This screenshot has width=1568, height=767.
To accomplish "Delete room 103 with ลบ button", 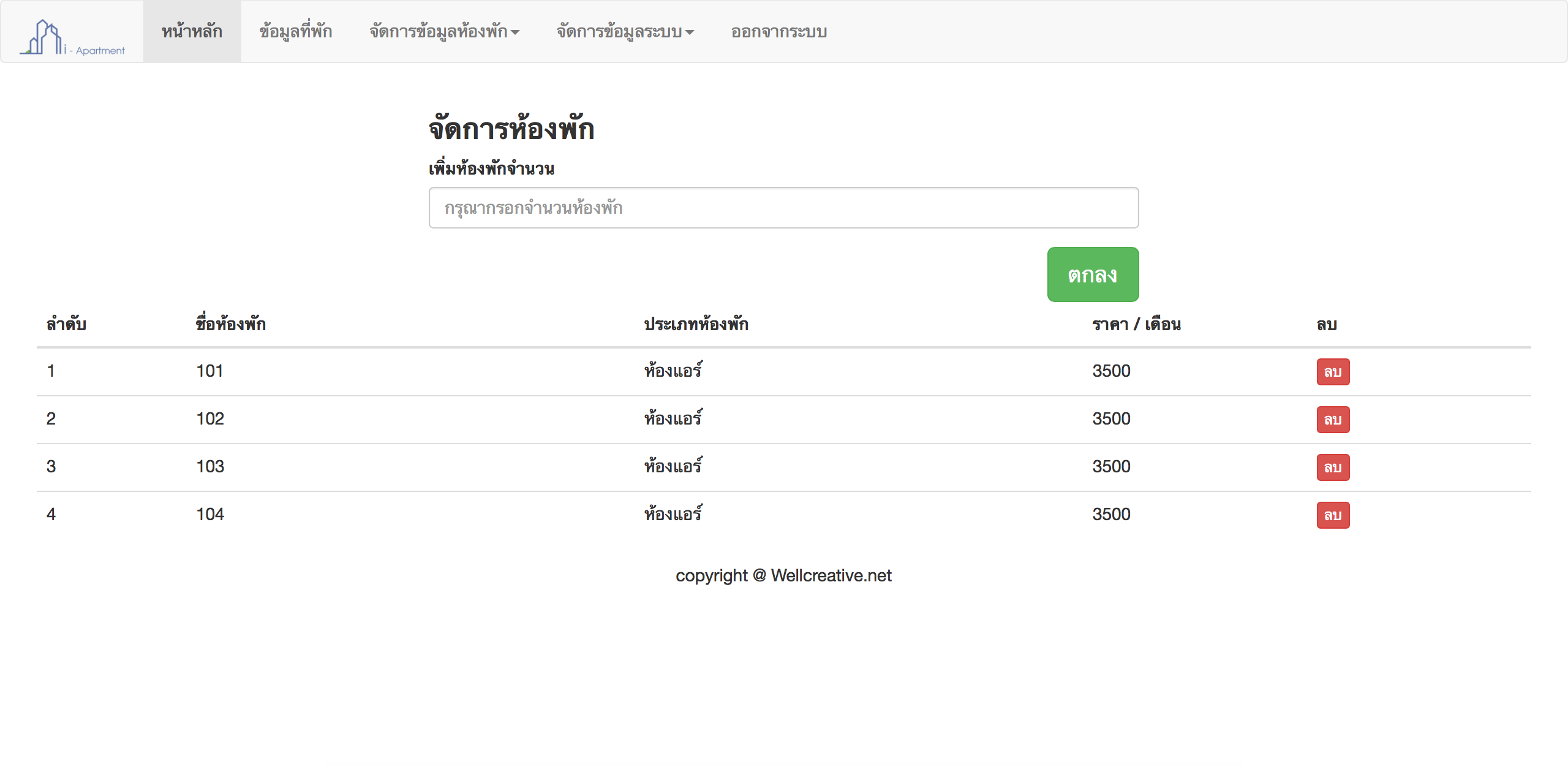I will pyautogui.click(x=1333, y=467).
